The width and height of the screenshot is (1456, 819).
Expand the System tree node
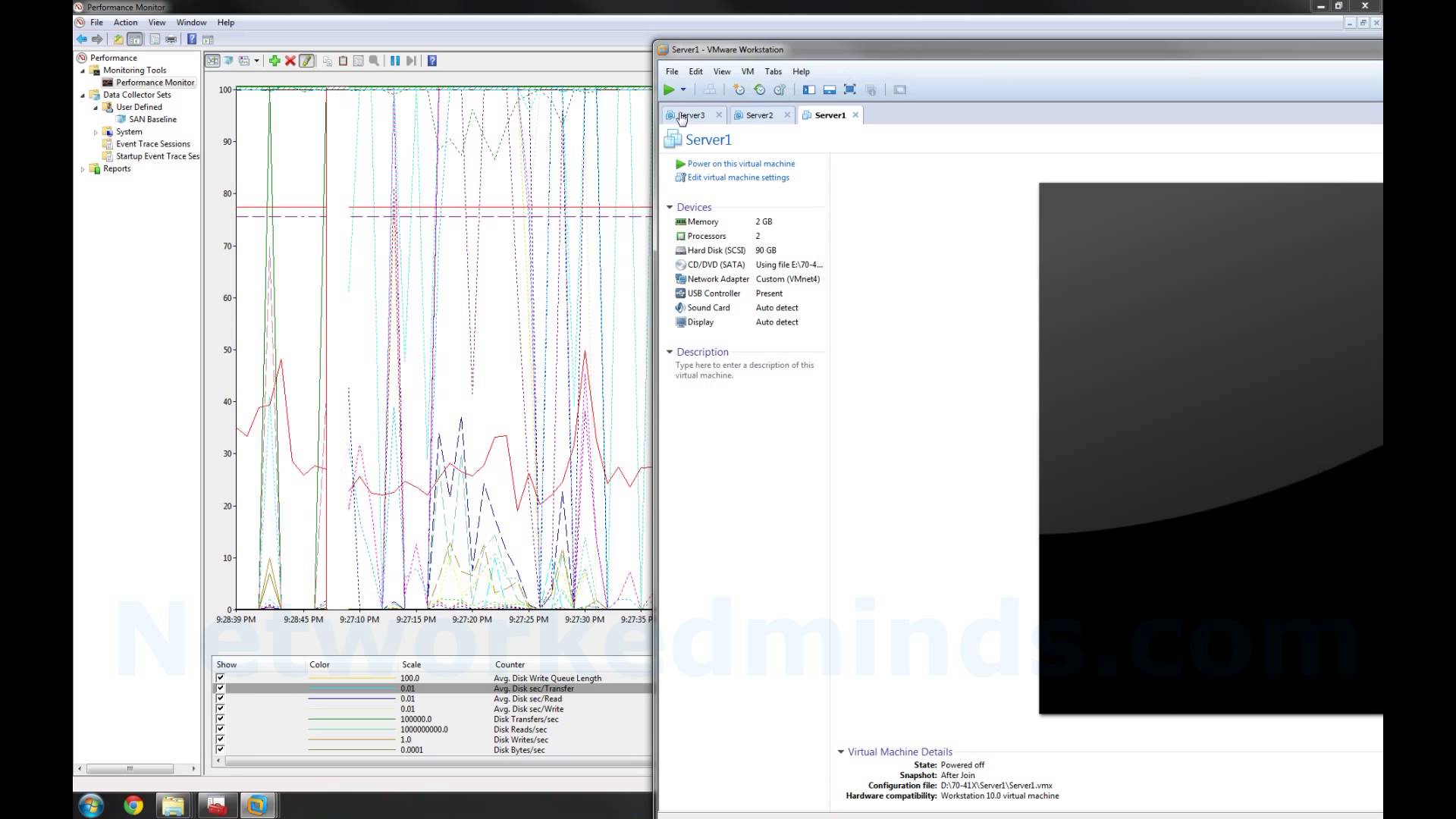click(96, 132)
